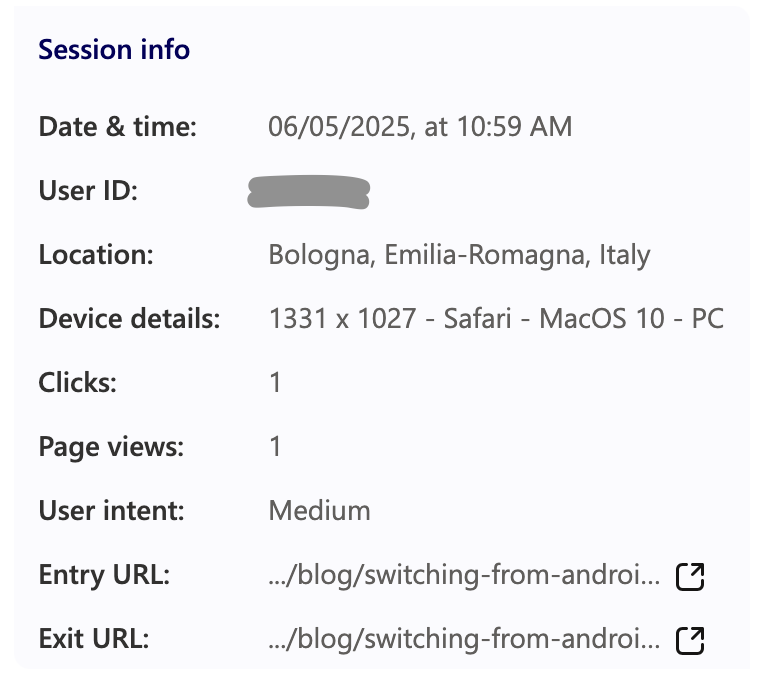Select the redacted User ID value
Viewport: 768px width, 688px height.
pyautogui.click(x=309, y=191)
